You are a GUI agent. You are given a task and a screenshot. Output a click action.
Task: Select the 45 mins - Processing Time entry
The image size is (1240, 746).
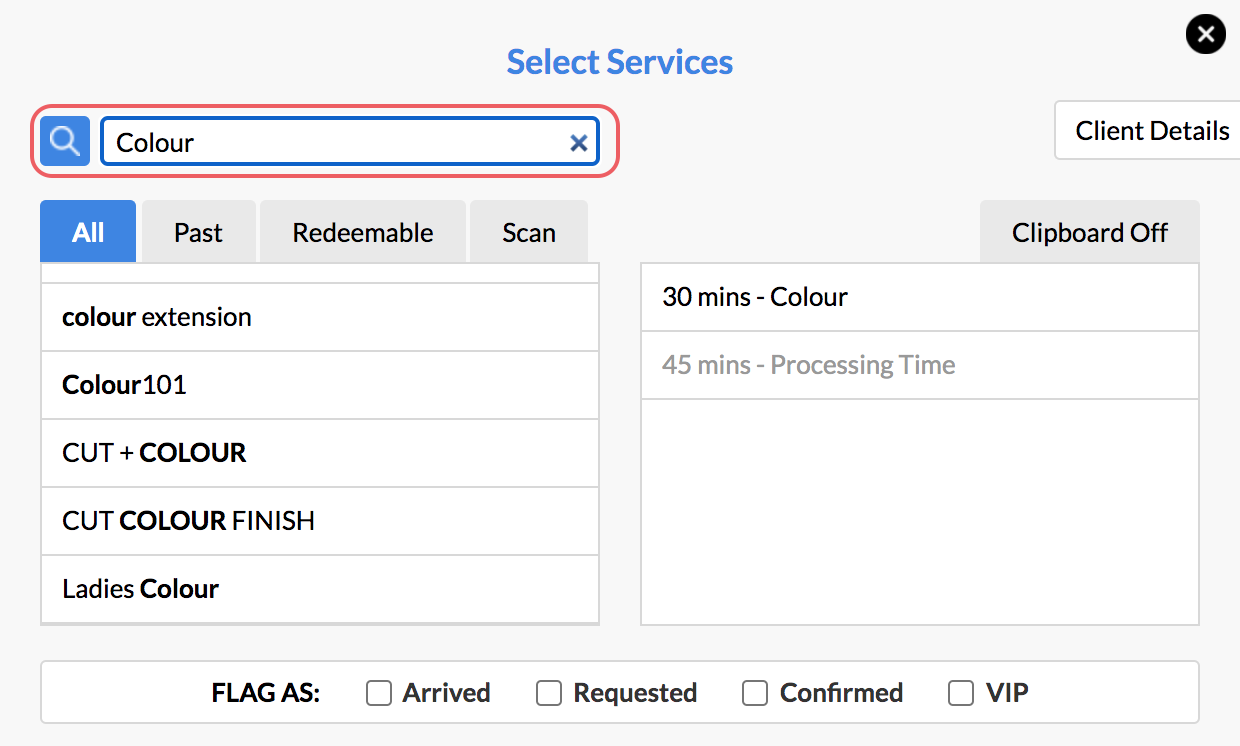[920, 365]
